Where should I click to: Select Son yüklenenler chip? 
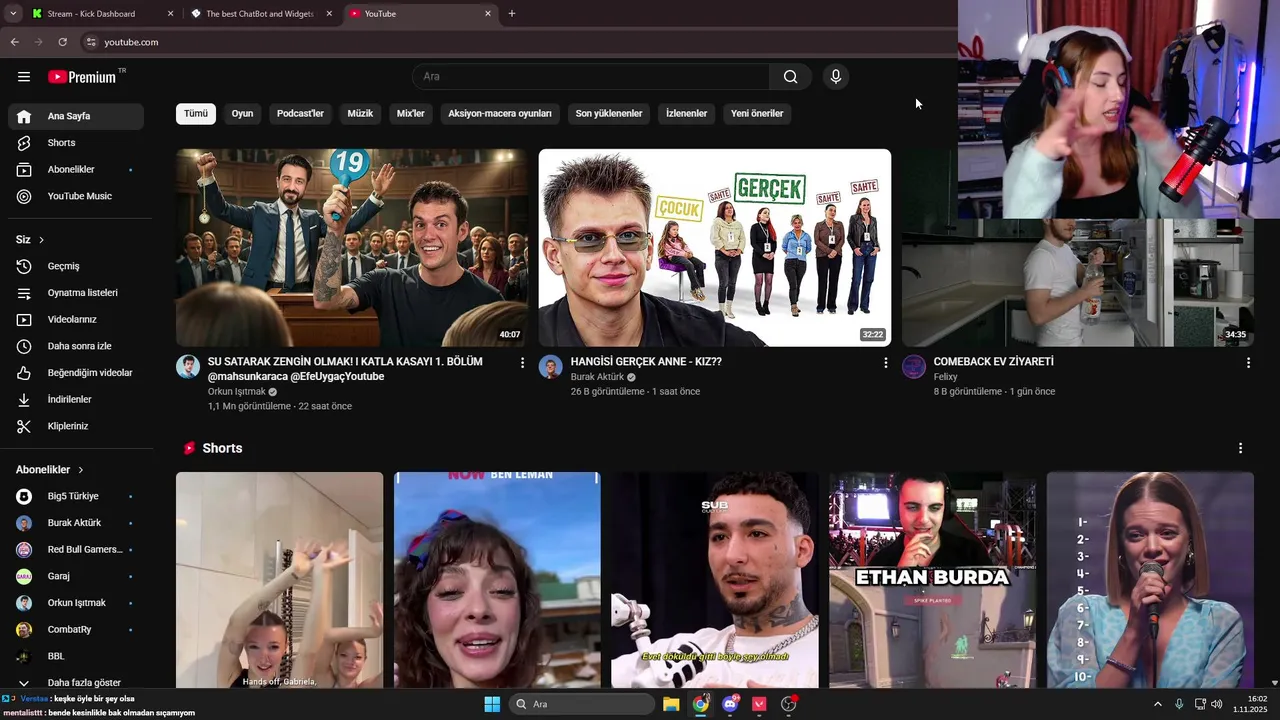(x=609, y=113)
